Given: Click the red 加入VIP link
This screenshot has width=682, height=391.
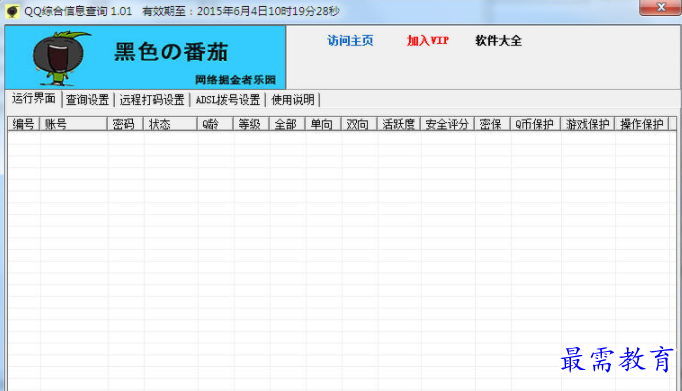Looking at the screenshot, I should [428, 40].
